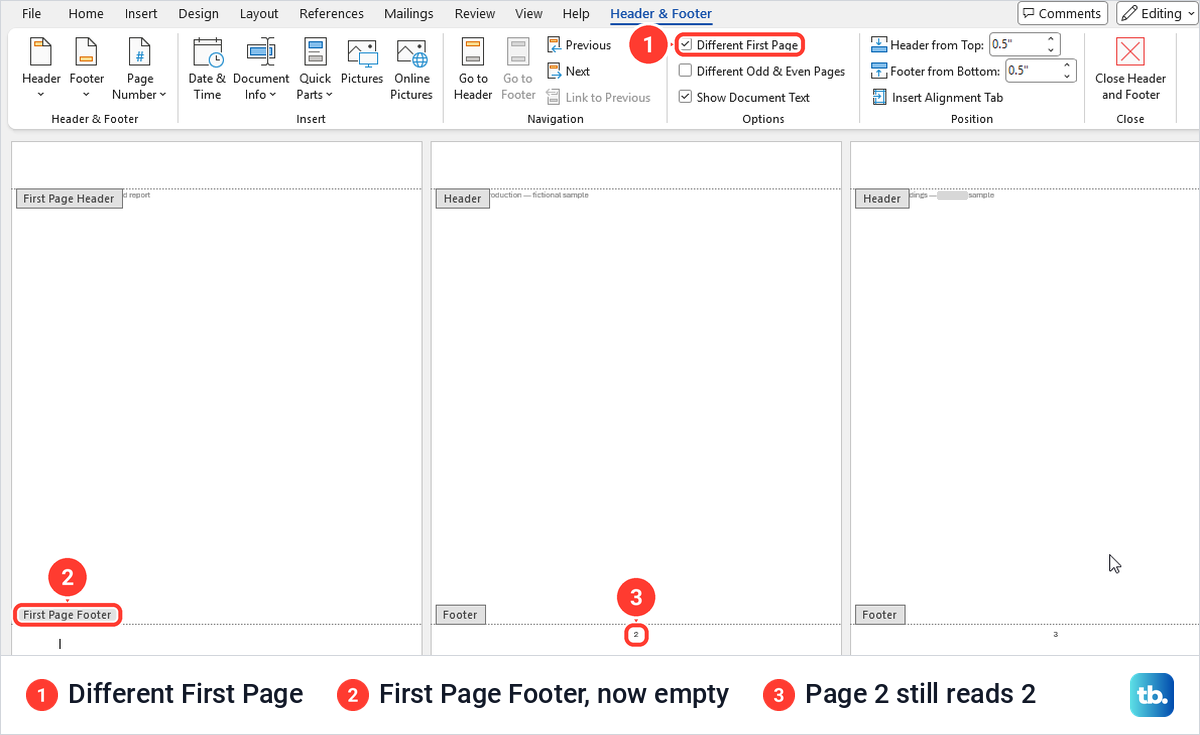Jump to Previous header or footer

point(579,45)
